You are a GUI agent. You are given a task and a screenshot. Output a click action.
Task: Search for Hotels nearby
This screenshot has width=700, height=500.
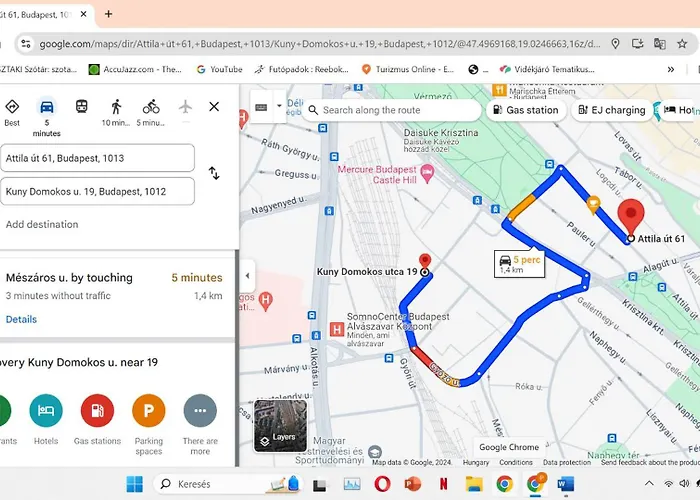point(46,411)
